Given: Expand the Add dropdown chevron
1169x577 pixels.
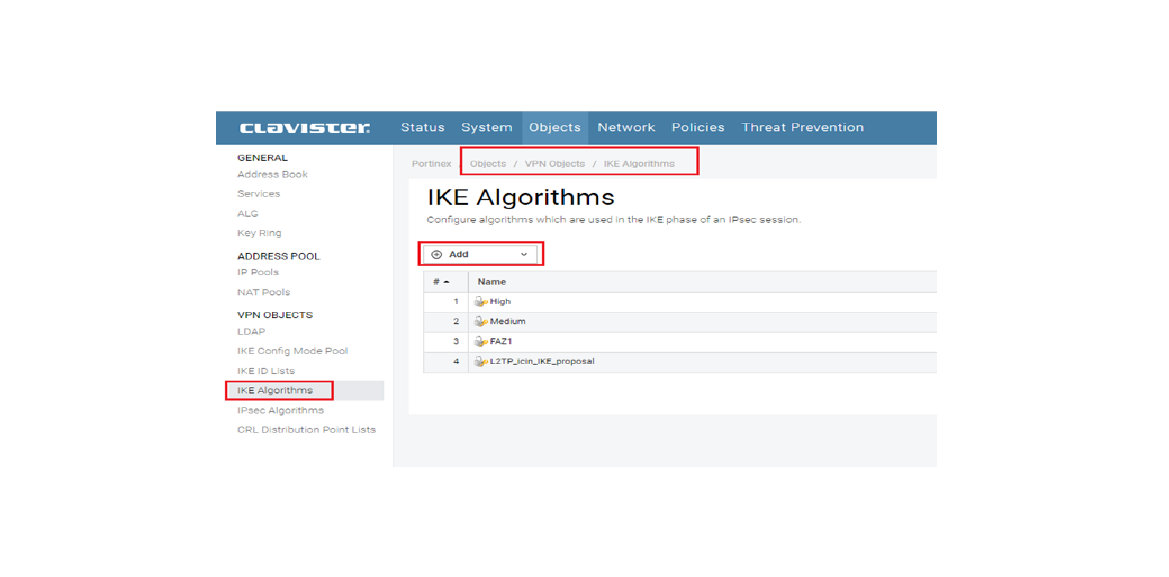Looking at the screenshot, I should pos(523,255).
